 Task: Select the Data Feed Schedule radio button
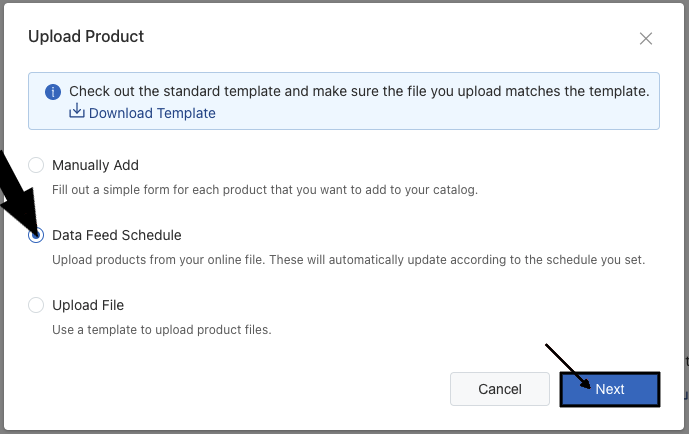pyautogui.click(x=37, y=235)
